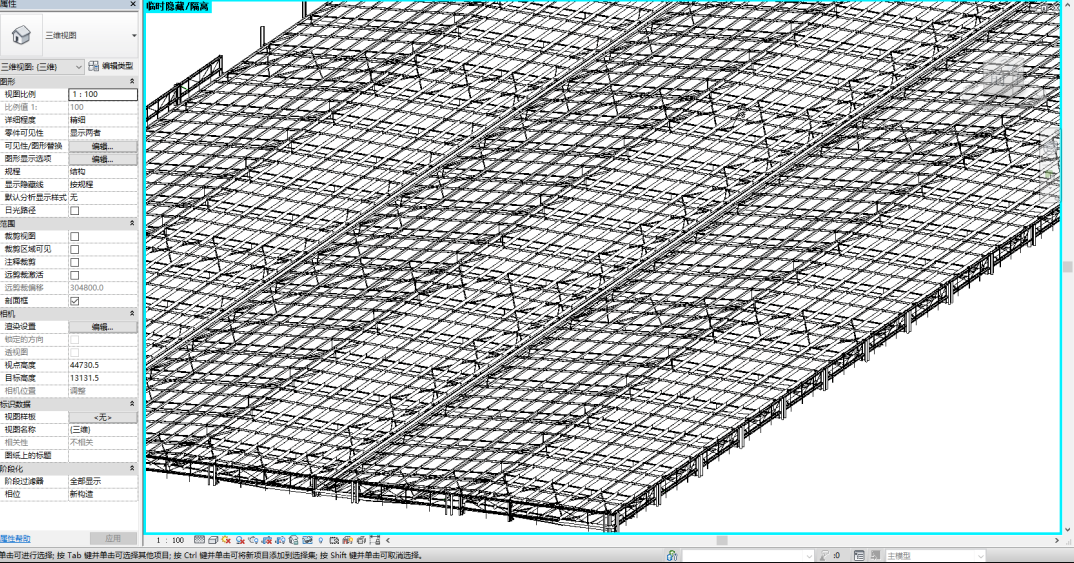Click the horizontal scrollbar thumb below the view

(x=721, y=540)
